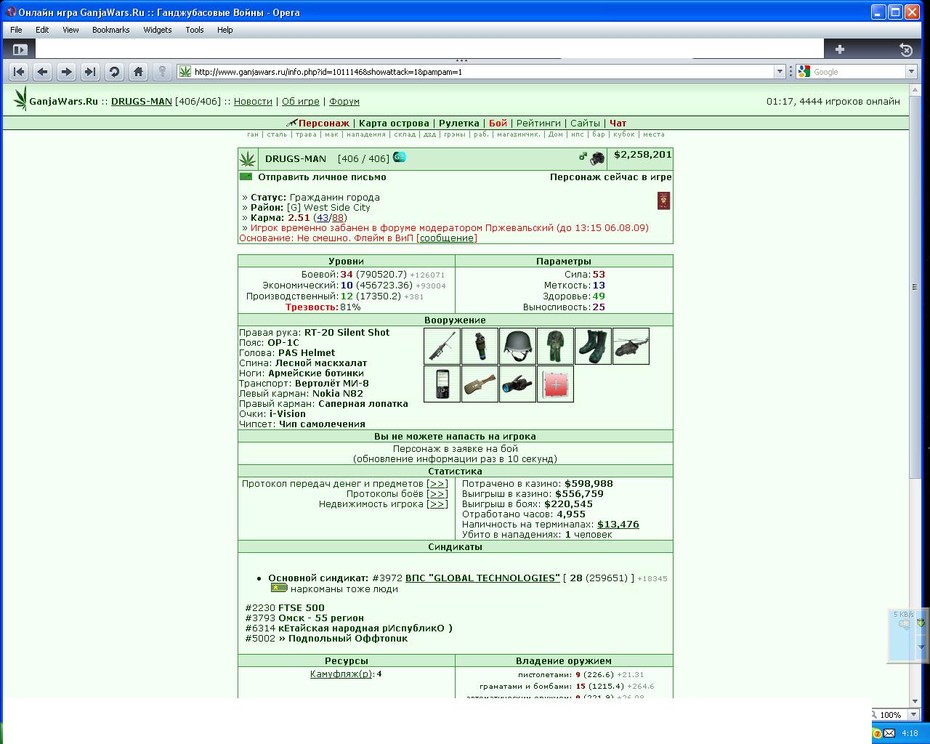Open the DRUGS-MAN header profile link
The height and width of the screenshot is (744, 930).
[x=141, y=101]
